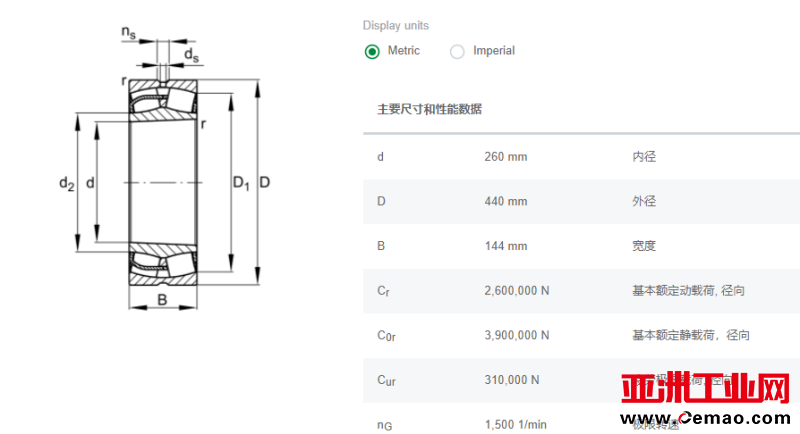
Task: Click the '310,000 N' value
Action: (x=512, y=380)
